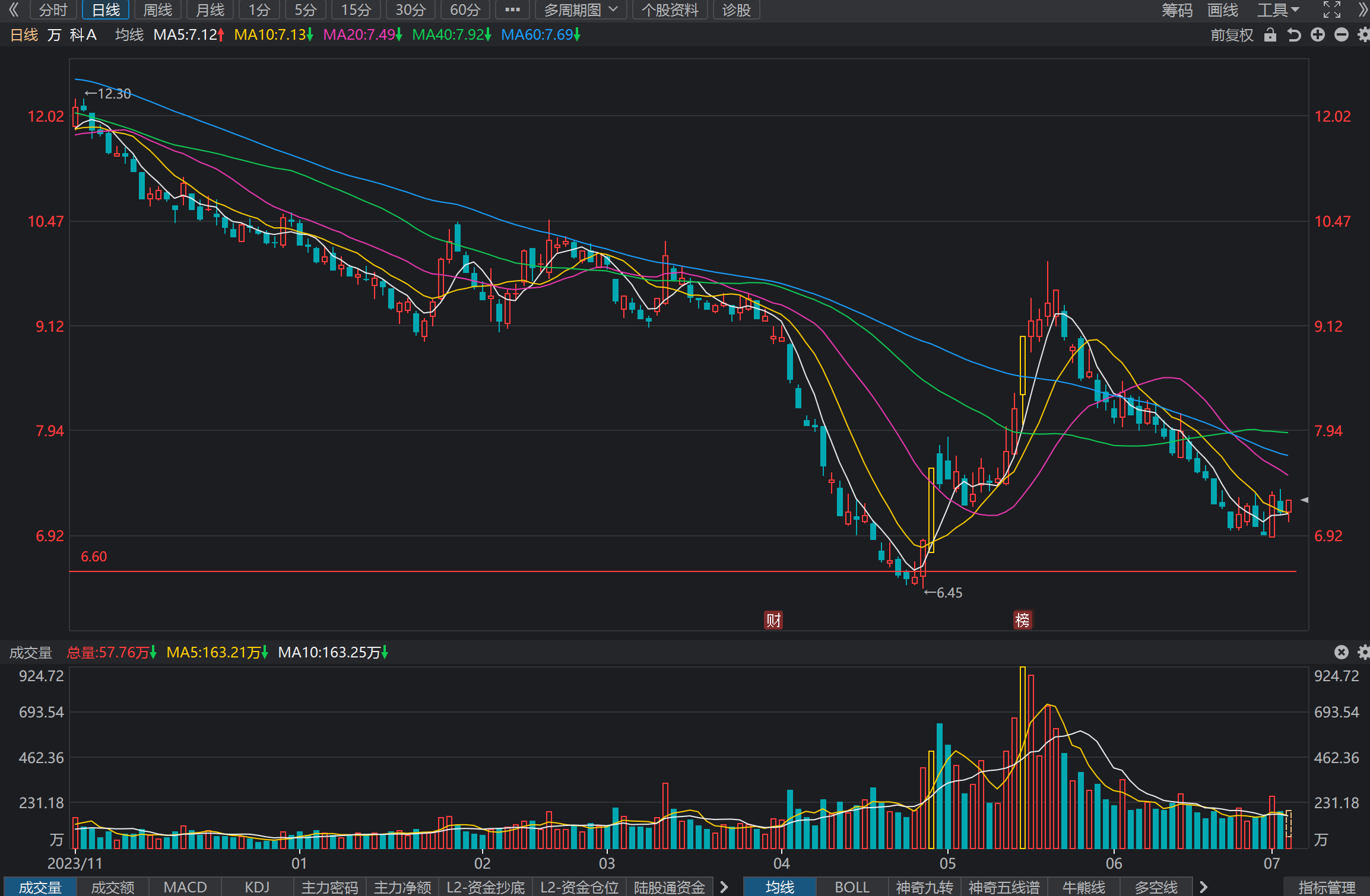The width and height of the screenshot is (1370, 896).
Task: Open the 多周期图 dropdown
Action: pyautogui.click(x=581, y=9)
